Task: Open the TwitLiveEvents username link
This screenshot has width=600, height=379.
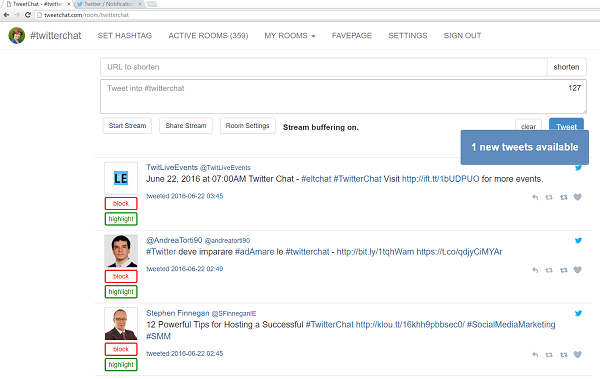Action: point(172,167)
